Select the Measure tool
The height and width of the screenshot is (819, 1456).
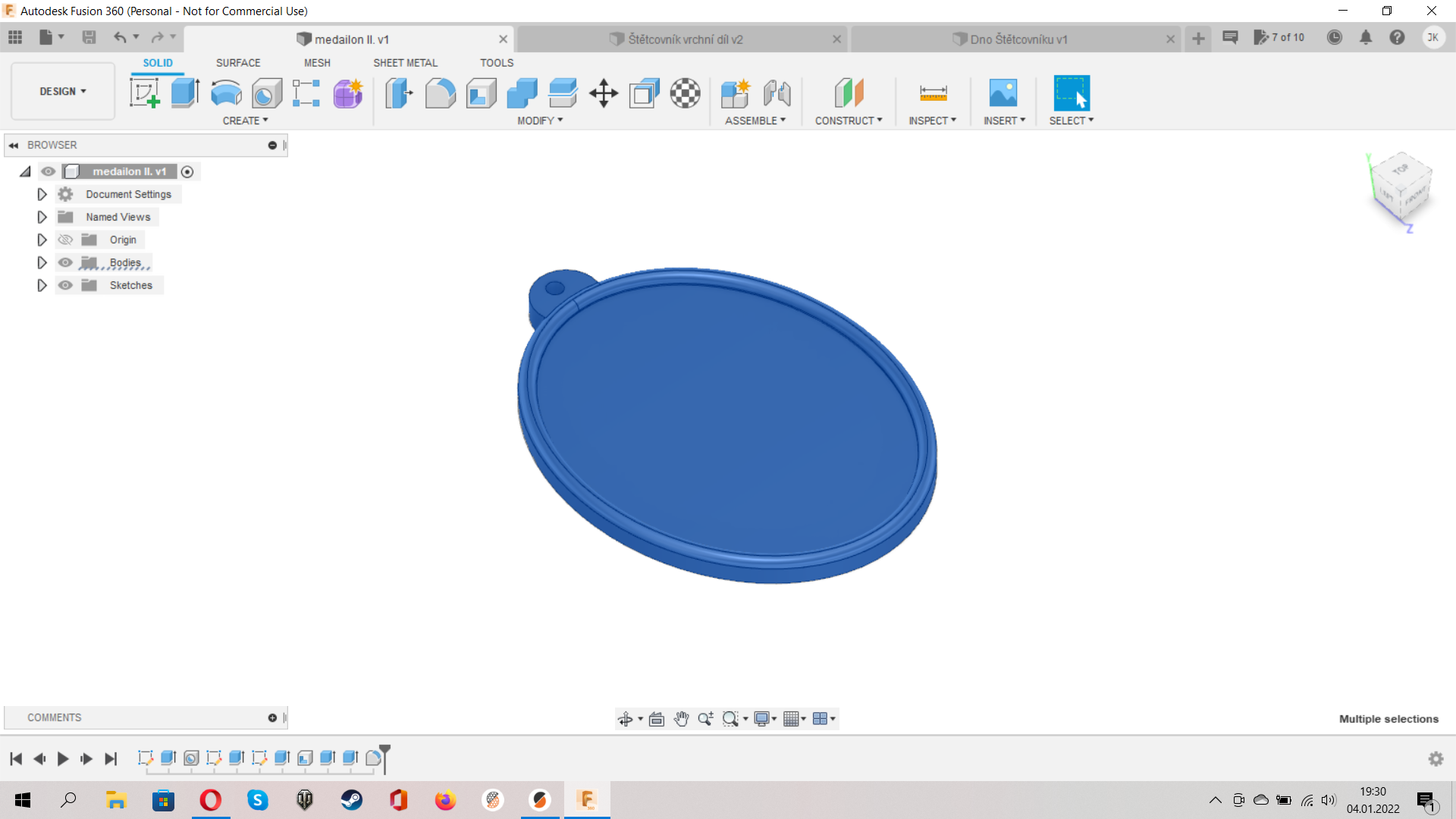[x=933, y=93]
